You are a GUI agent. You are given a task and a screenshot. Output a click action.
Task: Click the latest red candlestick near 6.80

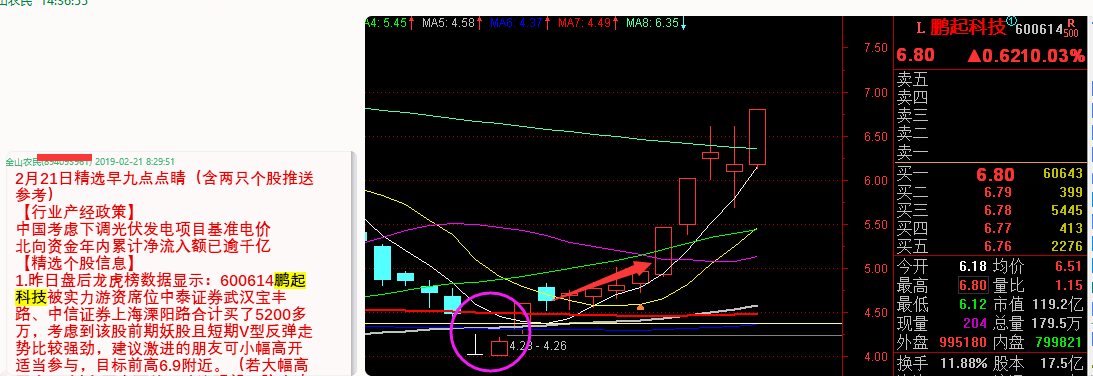click(x=758, y=137)
